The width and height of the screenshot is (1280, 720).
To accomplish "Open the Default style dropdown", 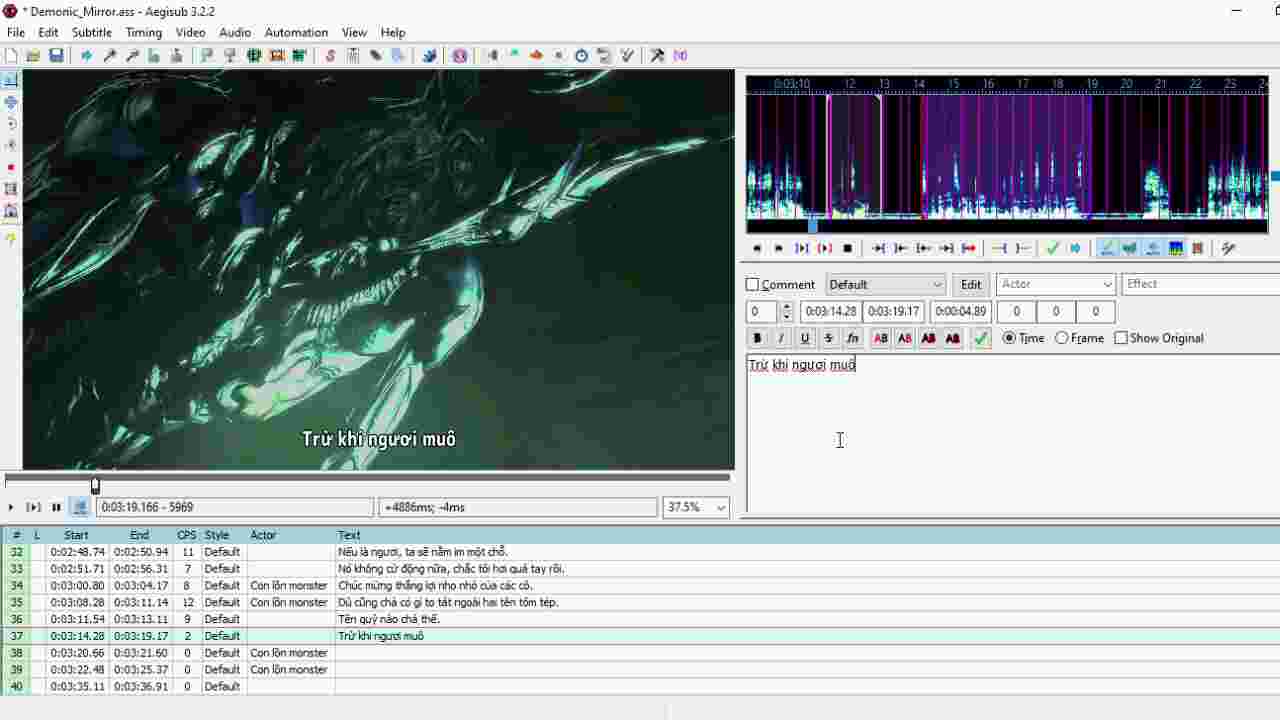I will click(886, 285).
